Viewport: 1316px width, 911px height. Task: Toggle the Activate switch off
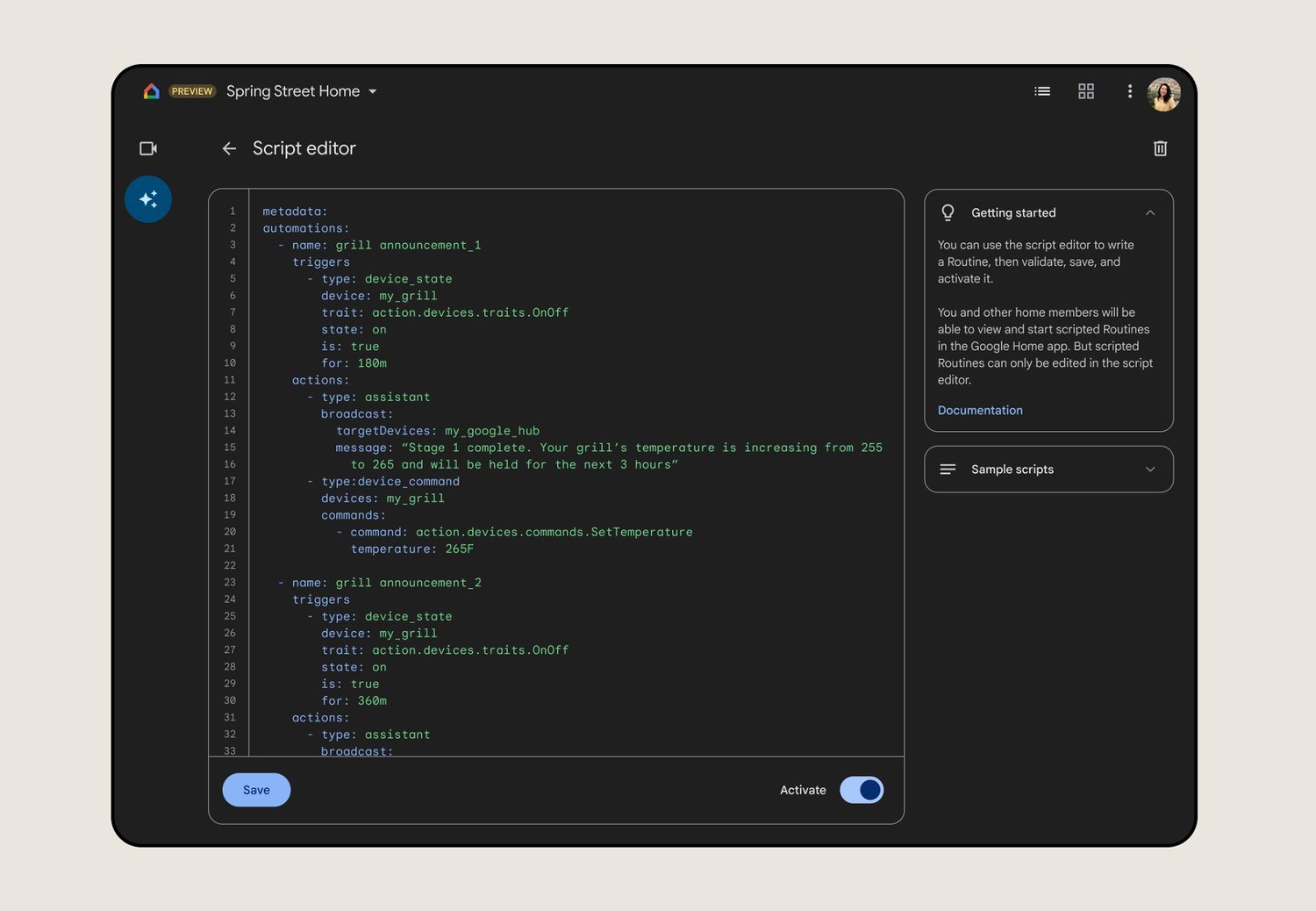click(x=862, y=790)
